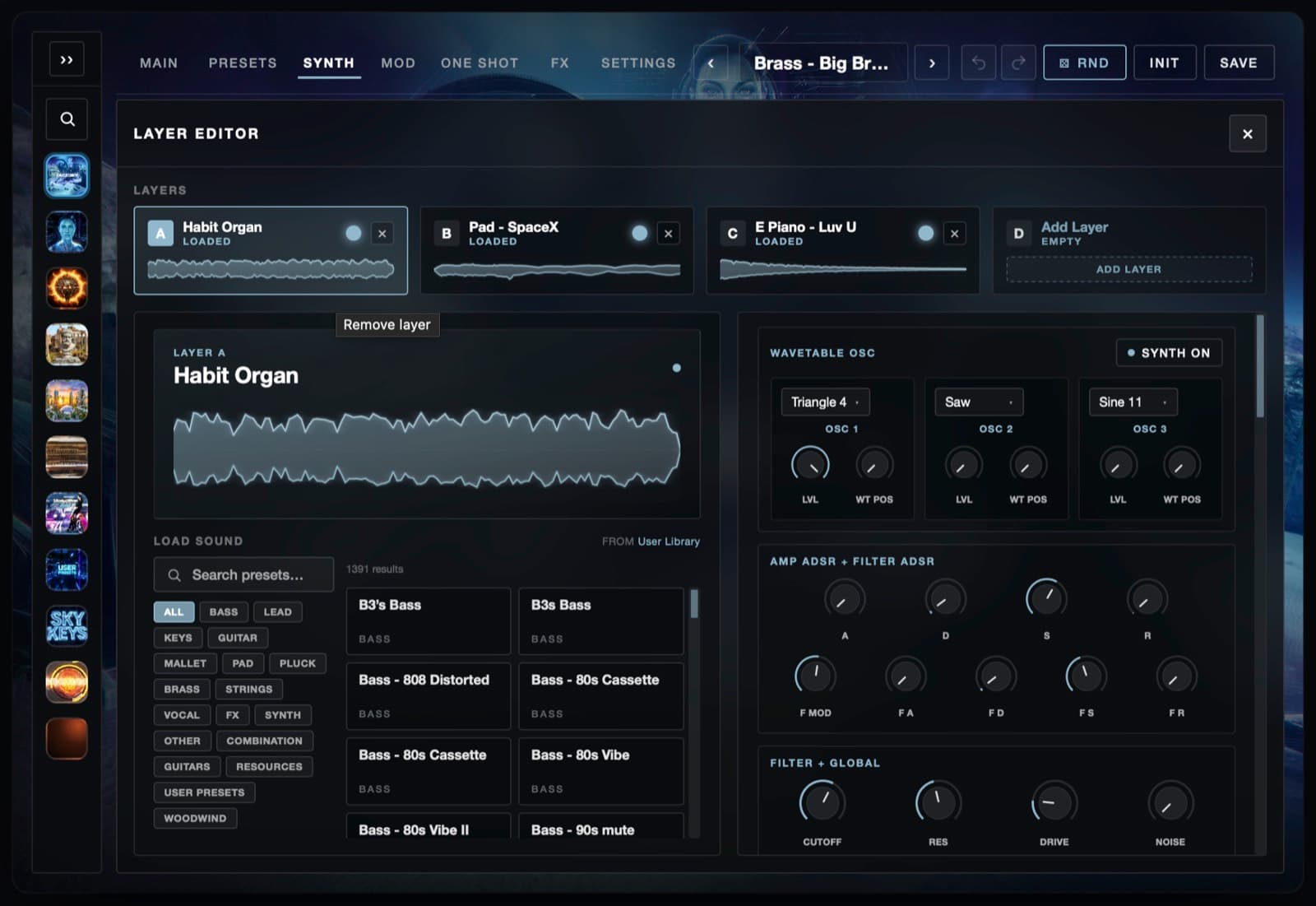1316x906 pixels.
Task: Redo the last change
Action: click(x=1018, y=63)
